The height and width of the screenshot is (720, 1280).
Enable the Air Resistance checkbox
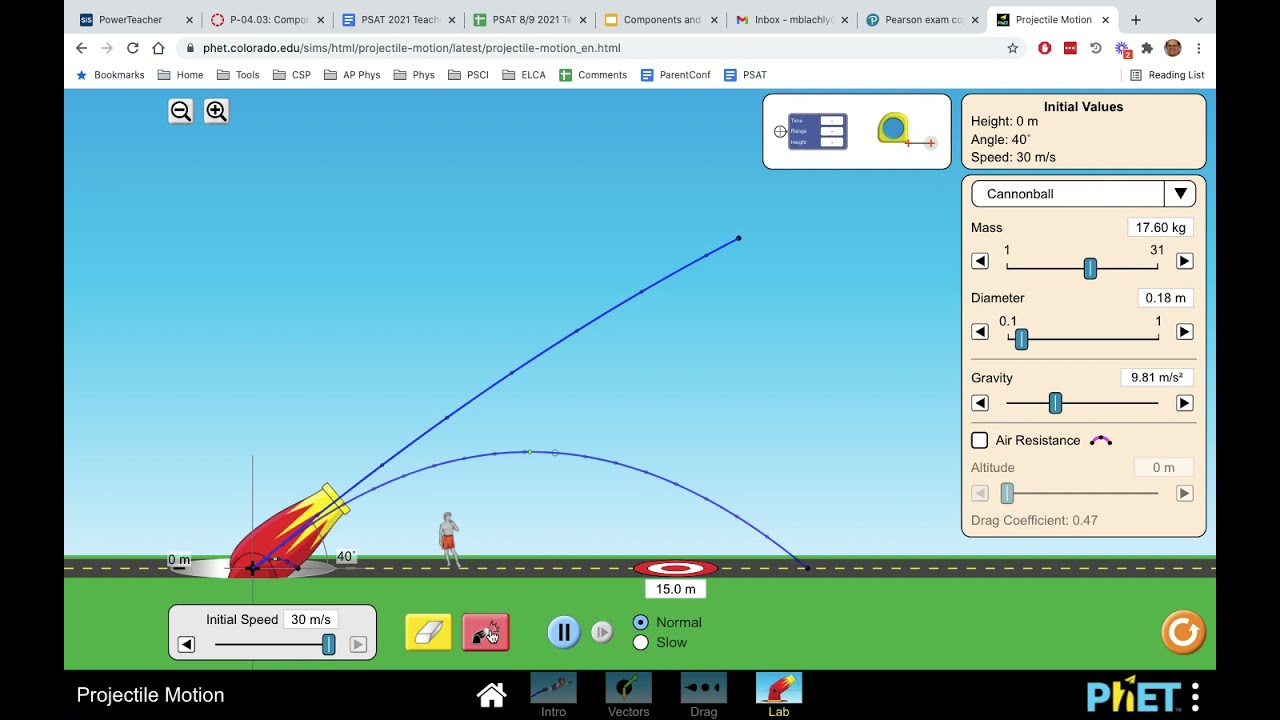click(980, 440)
